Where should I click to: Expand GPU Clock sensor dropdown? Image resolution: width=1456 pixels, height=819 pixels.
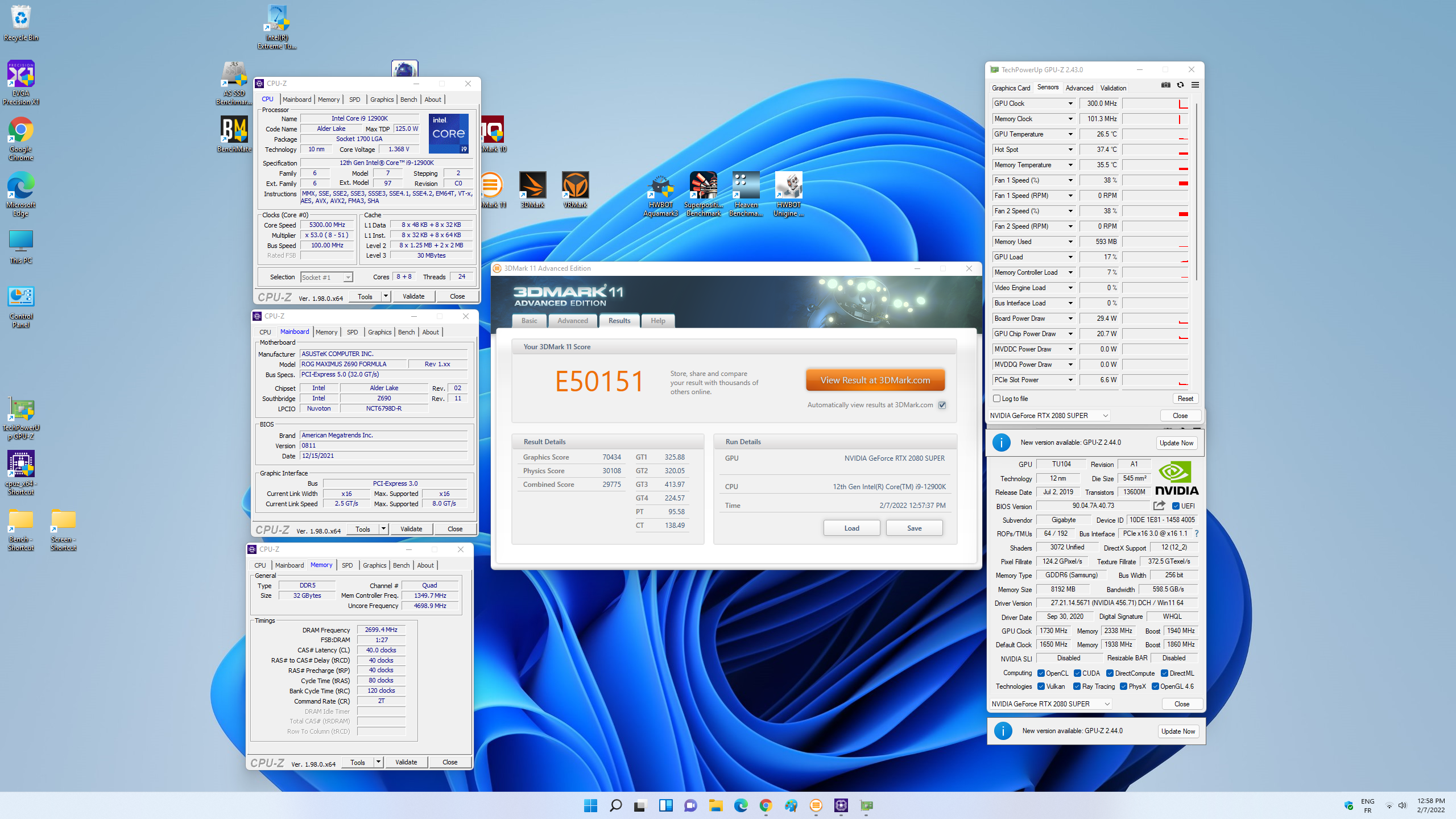pyautogui.click(x=1070, y=104)
